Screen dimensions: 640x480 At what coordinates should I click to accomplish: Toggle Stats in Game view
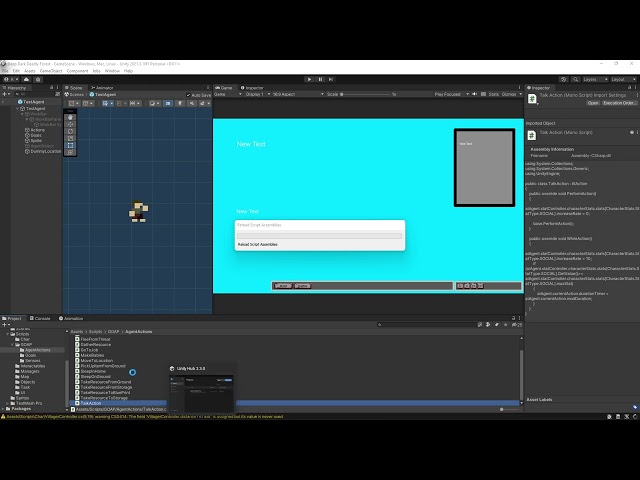click(x=493, y=94)
